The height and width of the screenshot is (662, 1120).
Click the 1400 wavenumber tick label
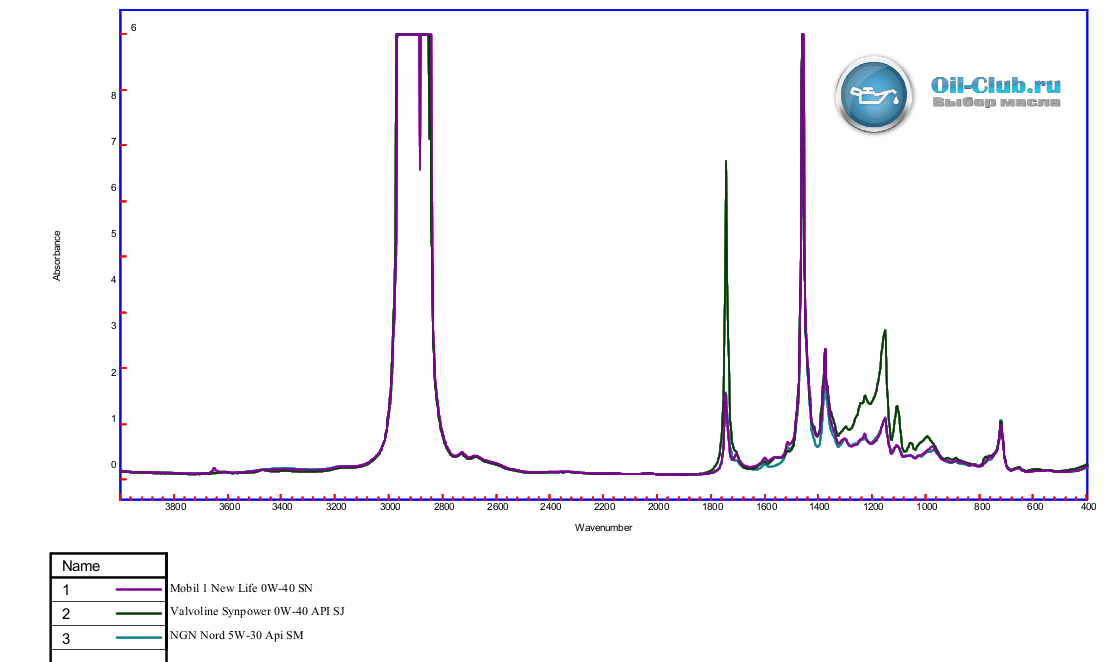819,507
